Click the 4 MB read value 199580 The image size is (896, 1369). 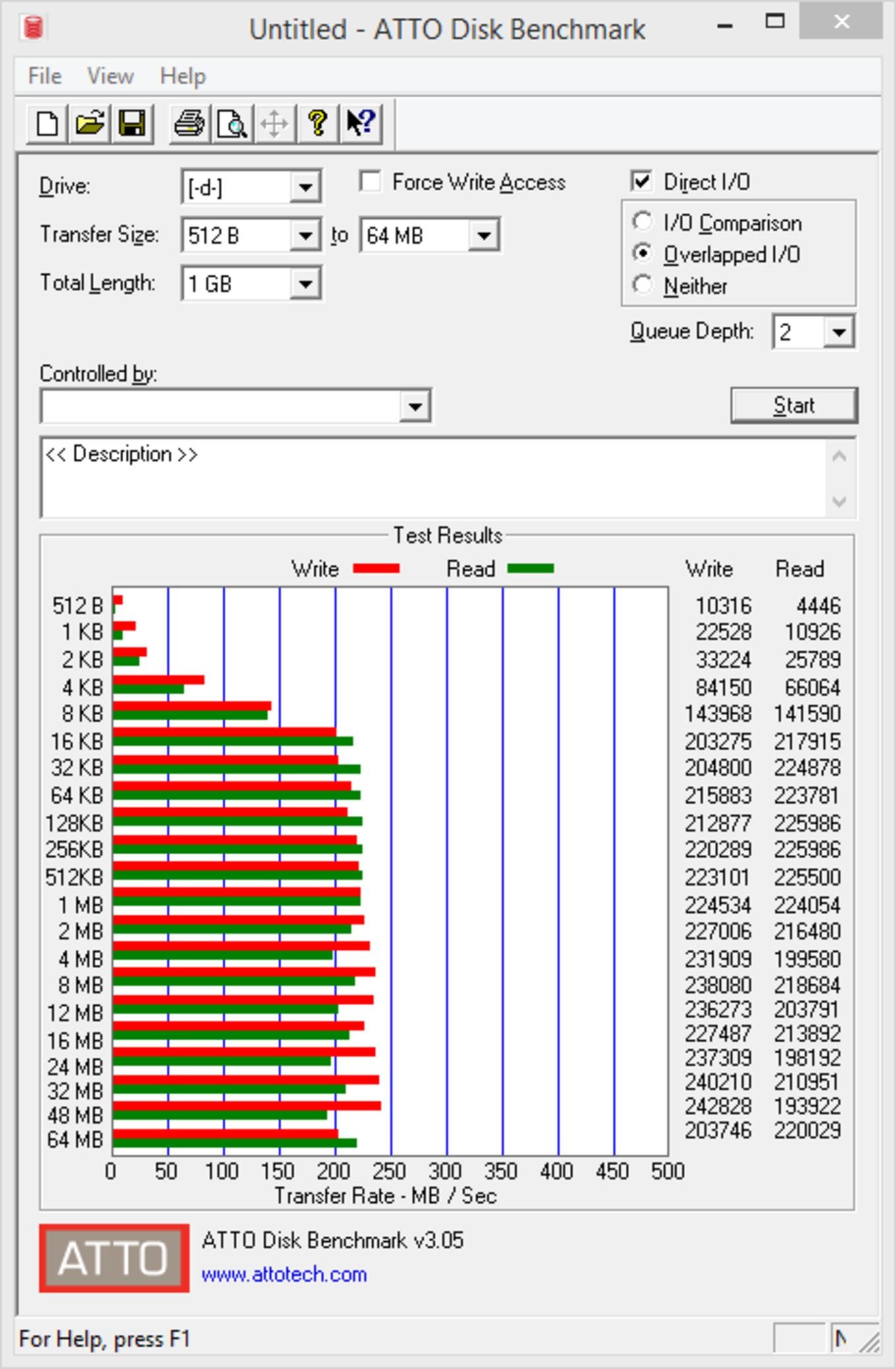[807, 959]
